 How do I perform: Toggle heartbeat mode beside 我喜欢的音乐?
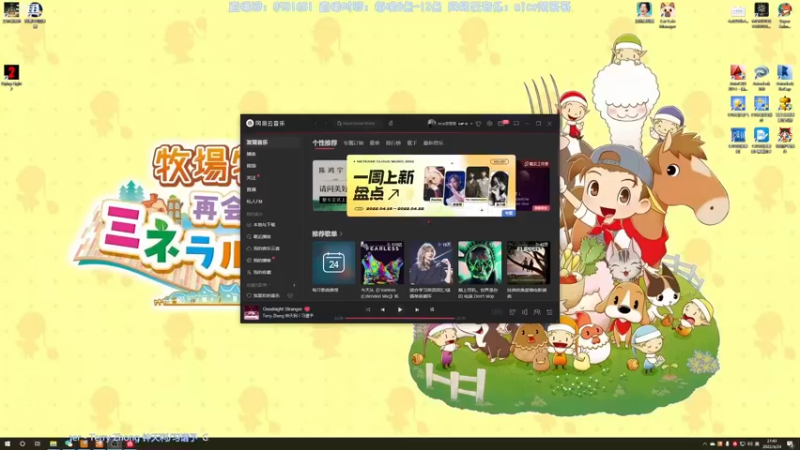[x=290, y=296]
